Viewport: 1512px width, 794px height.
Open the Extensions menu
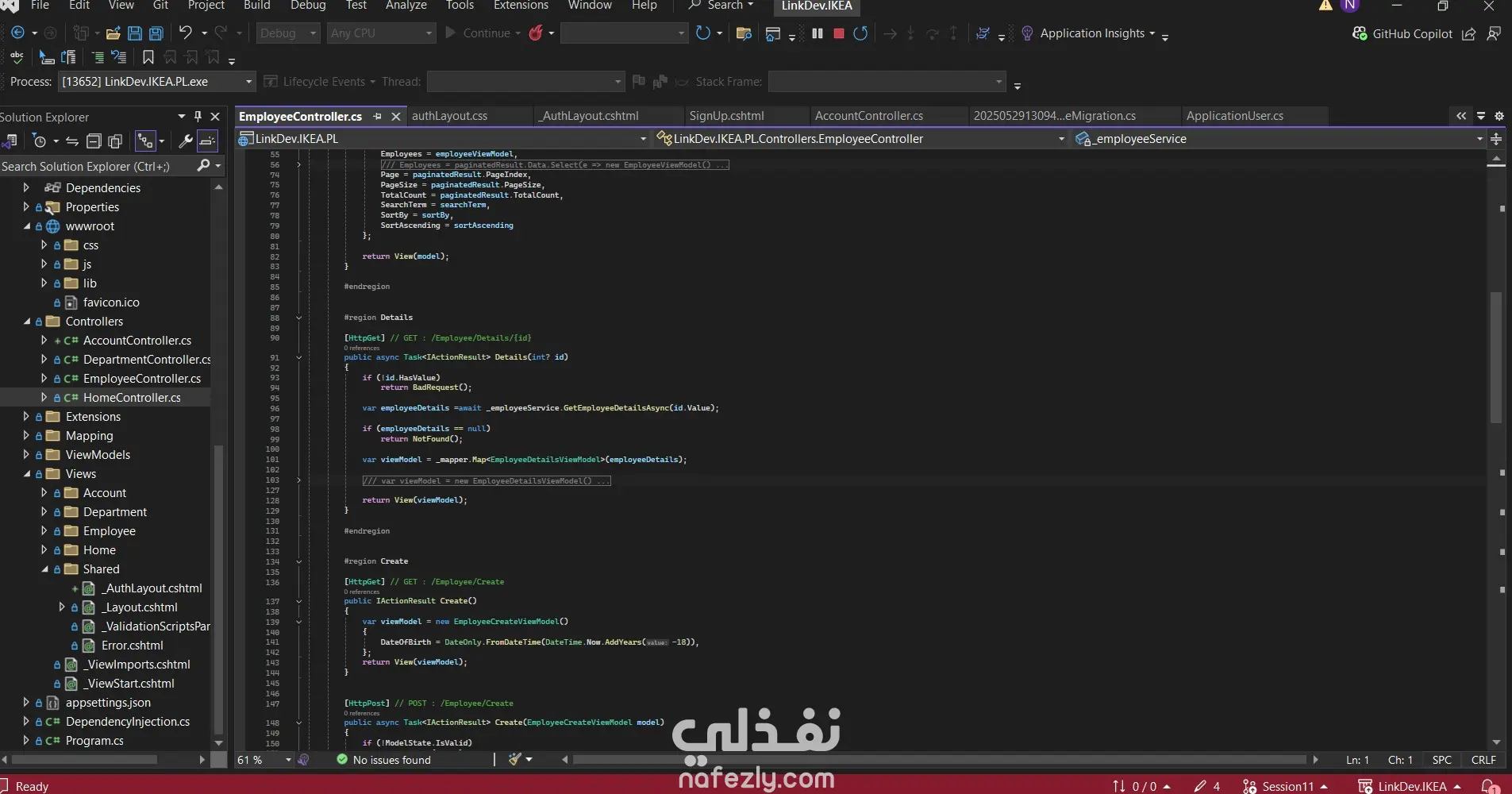coord(521,6)
